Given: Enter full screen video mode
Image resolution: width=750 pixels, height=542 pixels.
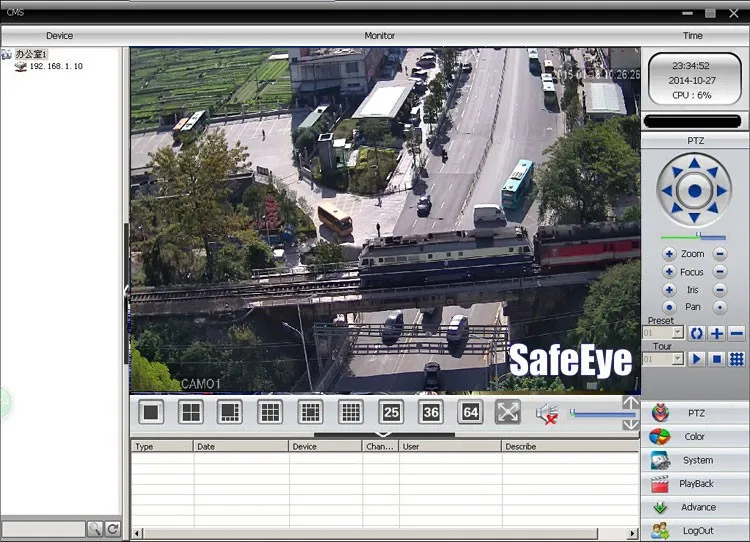Looking at the screenshot, I should pyautogui.click(x=507, y=412).
